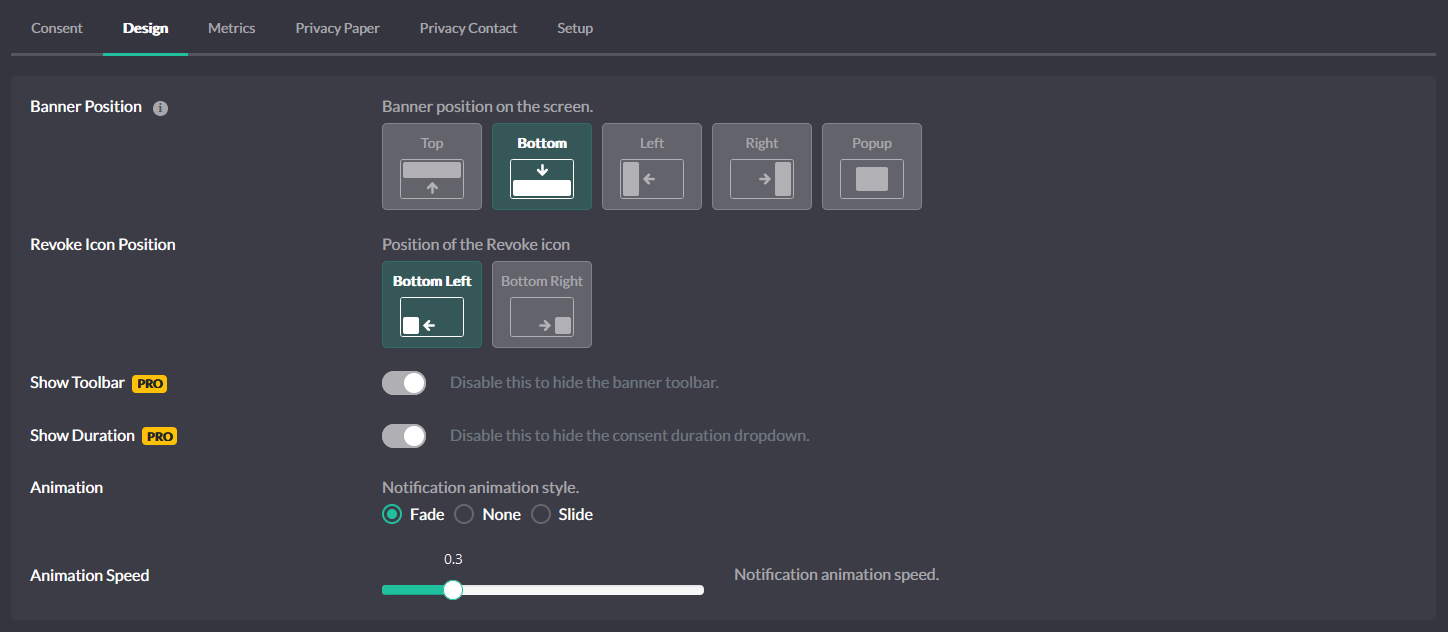Select the Top banner position icon
Image resolution: width=1448 pixels, height=632 pixels.
(431, 167)
